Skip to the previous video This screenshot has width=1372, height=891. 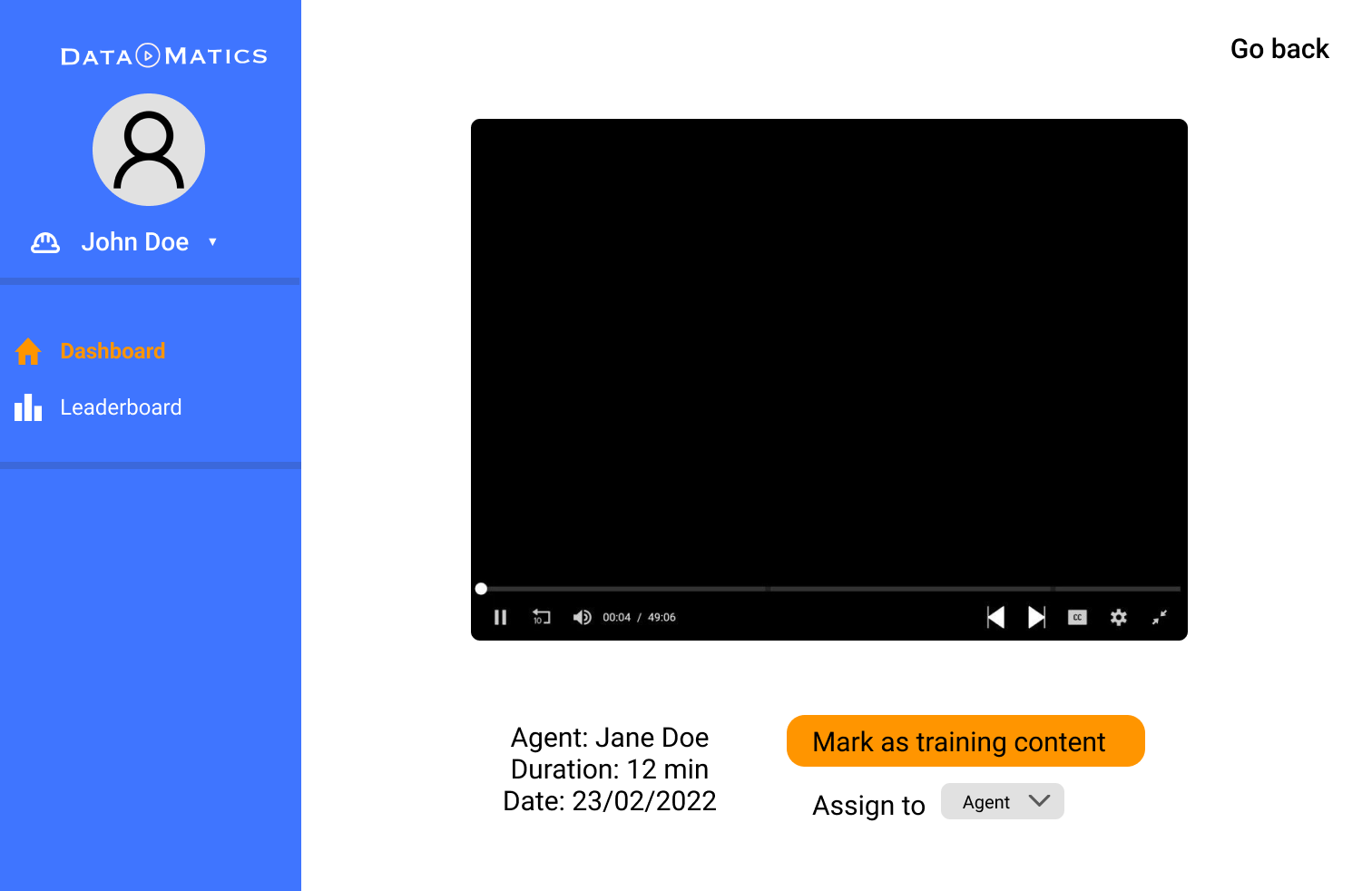point(995,618)
